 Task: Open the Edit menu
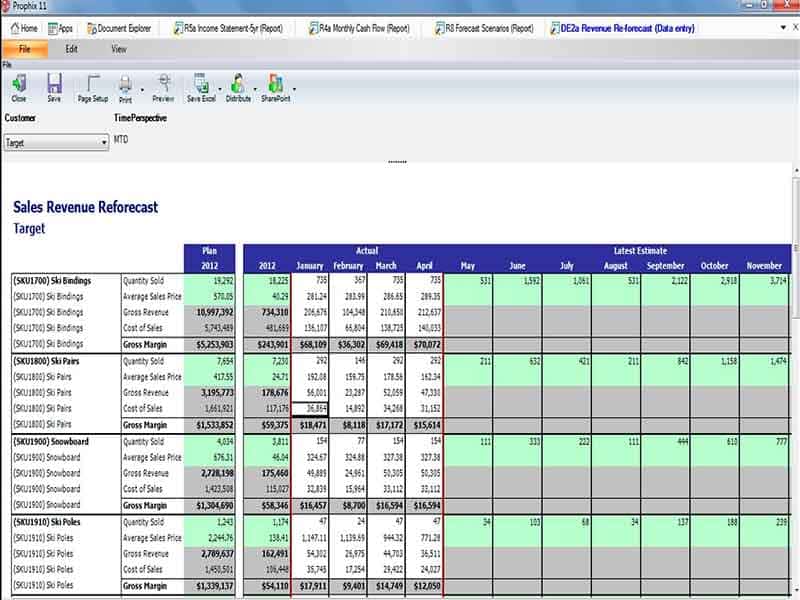(68, 48)
